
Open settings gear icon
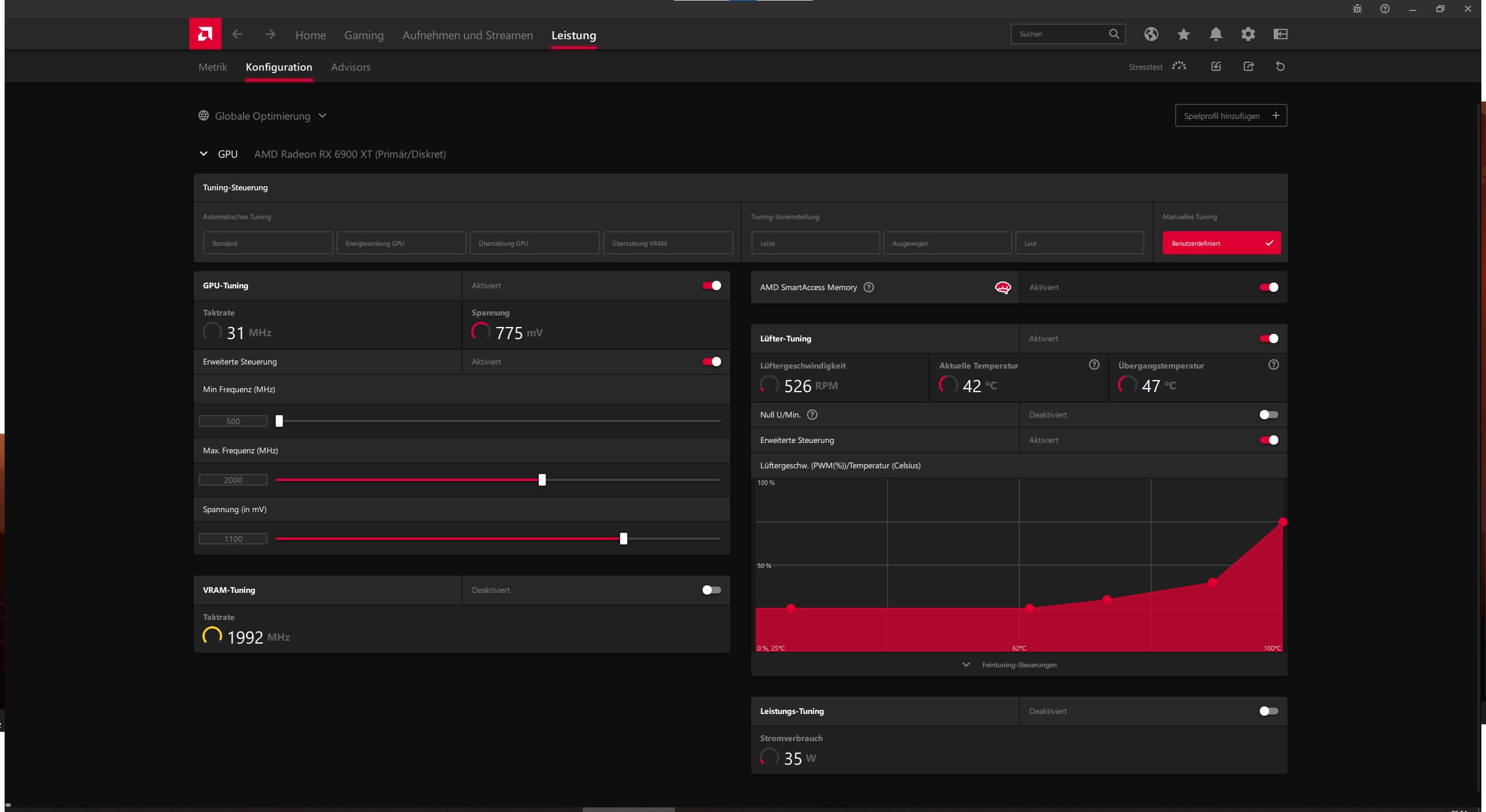[1248, 34]
